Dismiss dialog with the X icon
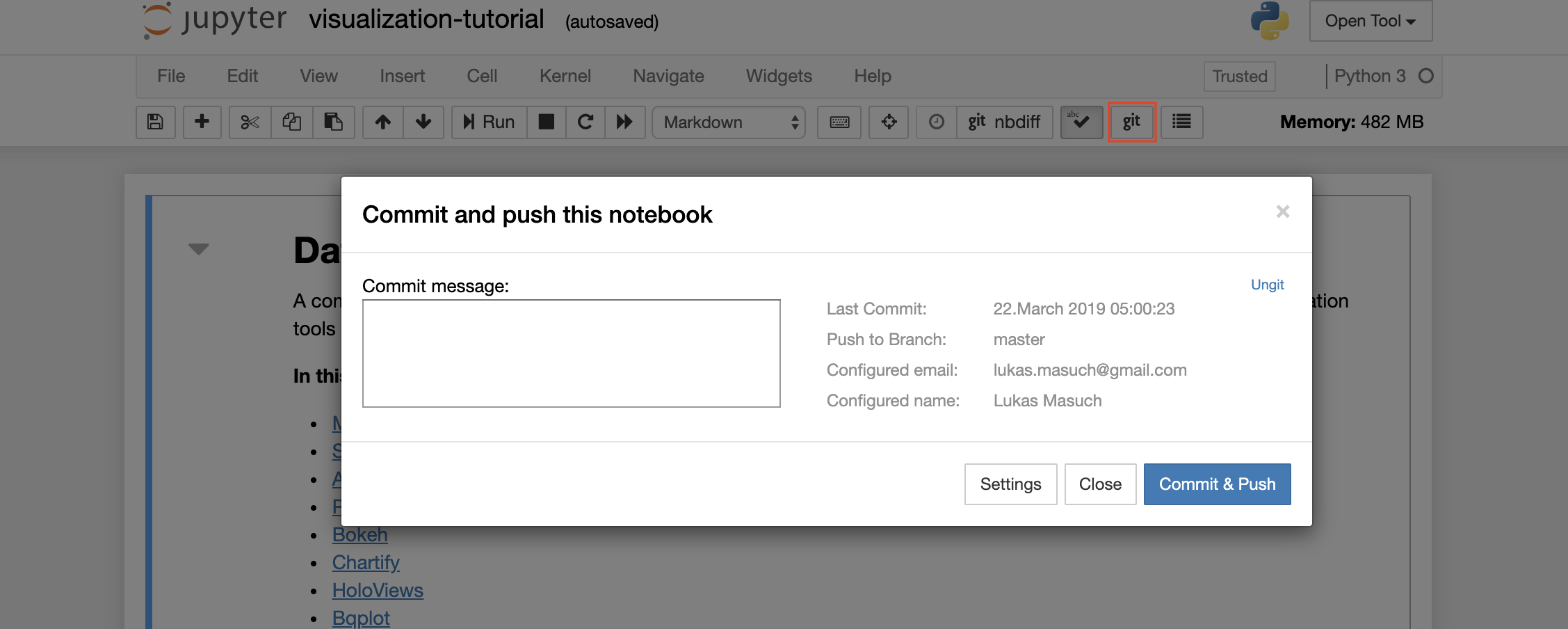 (x=1283, y=212)
